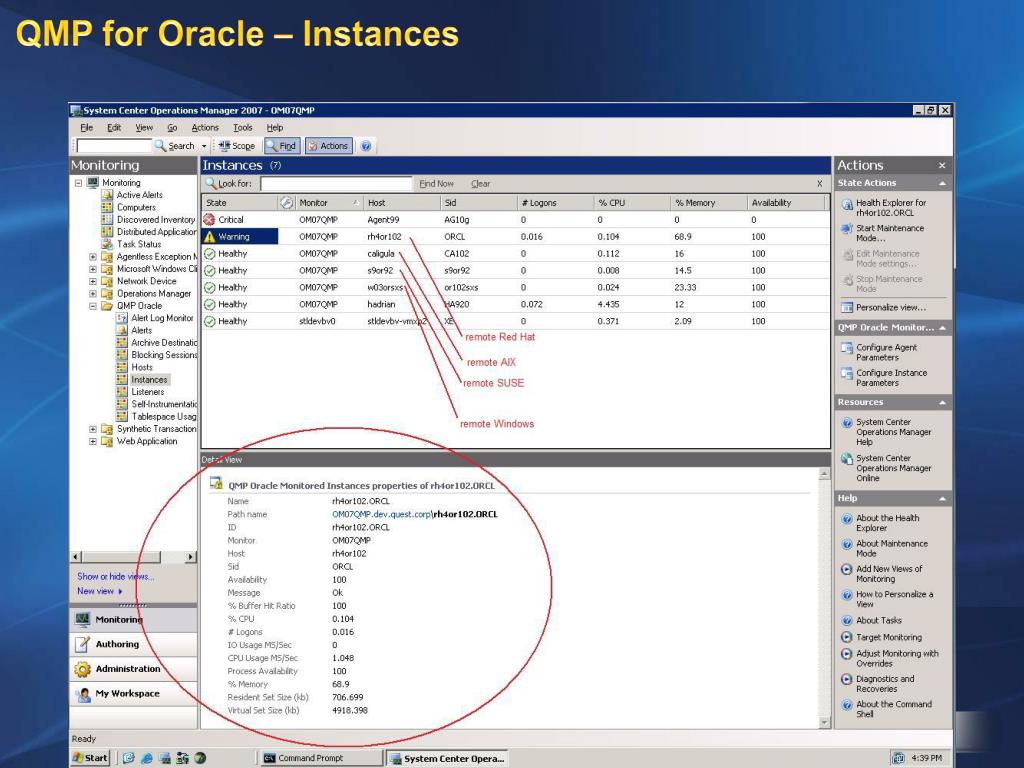Open the Edit menu
Image resolution: width=1024 pixels, height=768 pixels.
[114, 128]
